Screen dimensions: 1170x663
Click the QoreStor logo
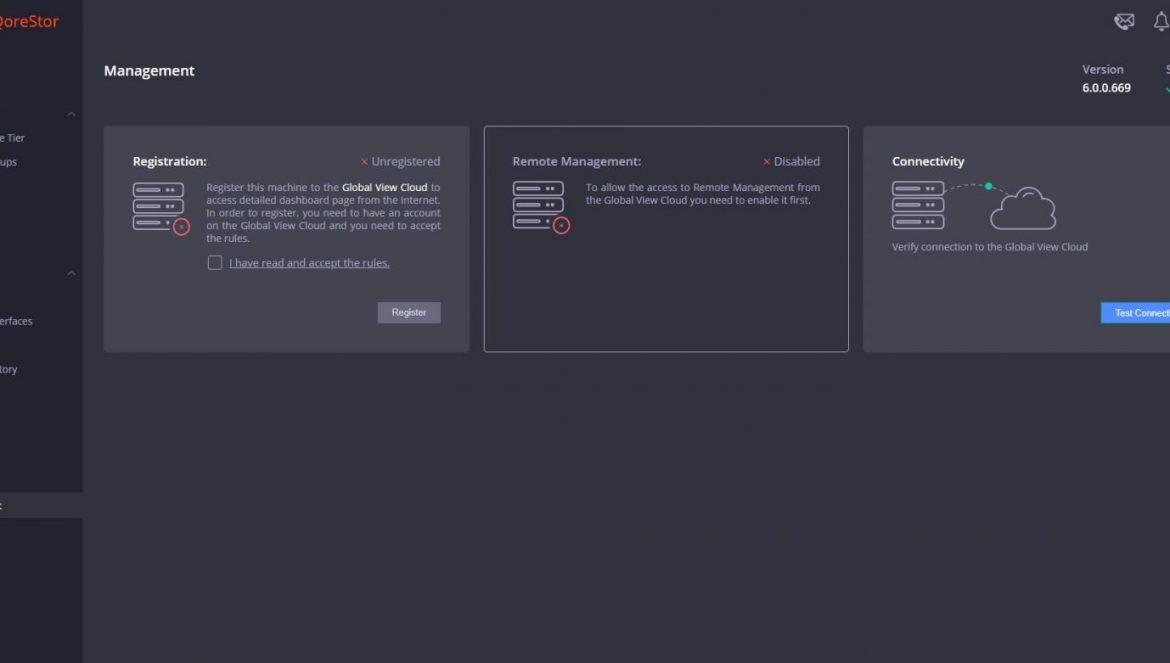tap(29, 22)
